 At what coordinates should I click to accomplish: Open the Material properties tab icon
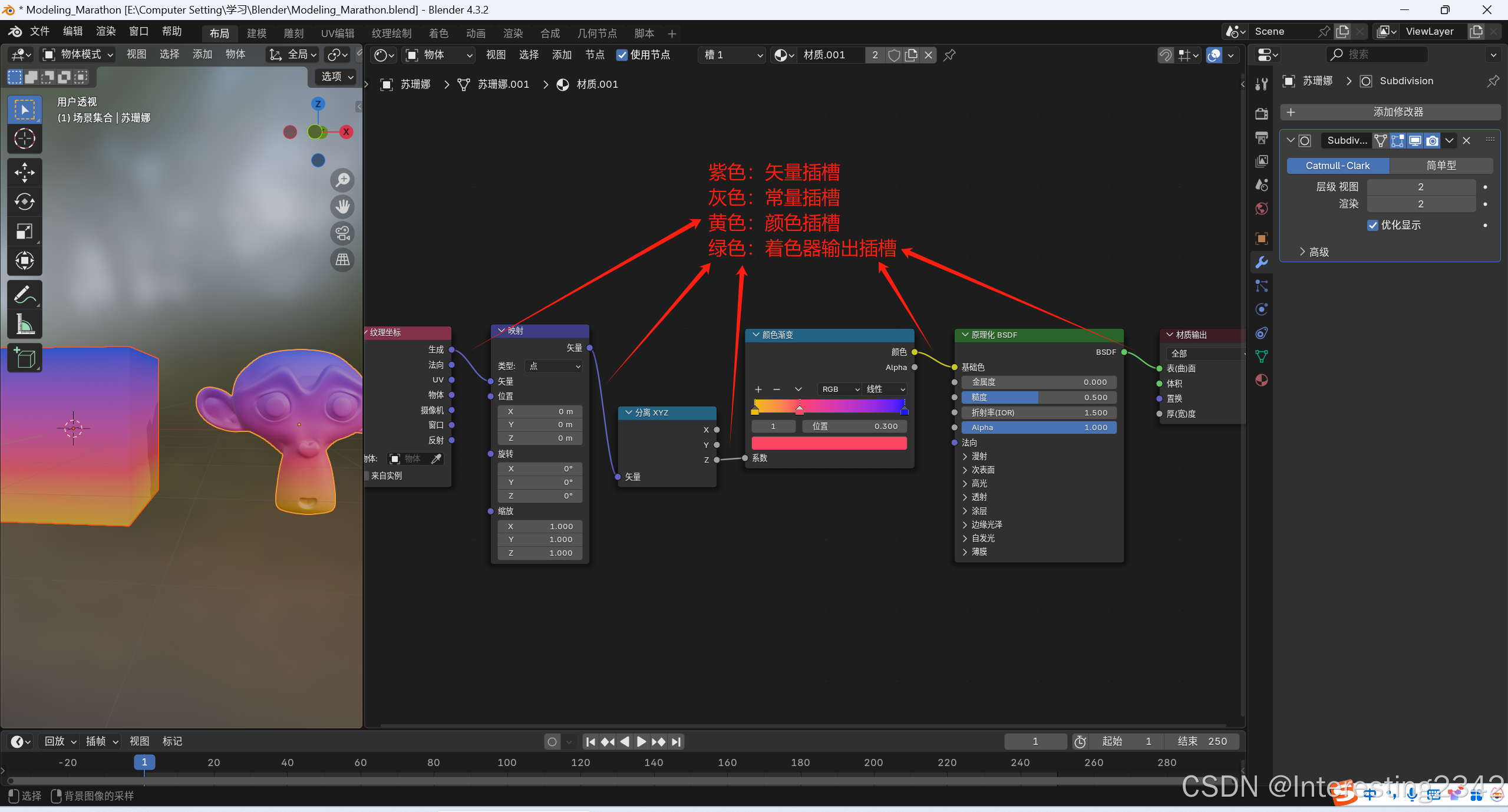pos(1262,380)
